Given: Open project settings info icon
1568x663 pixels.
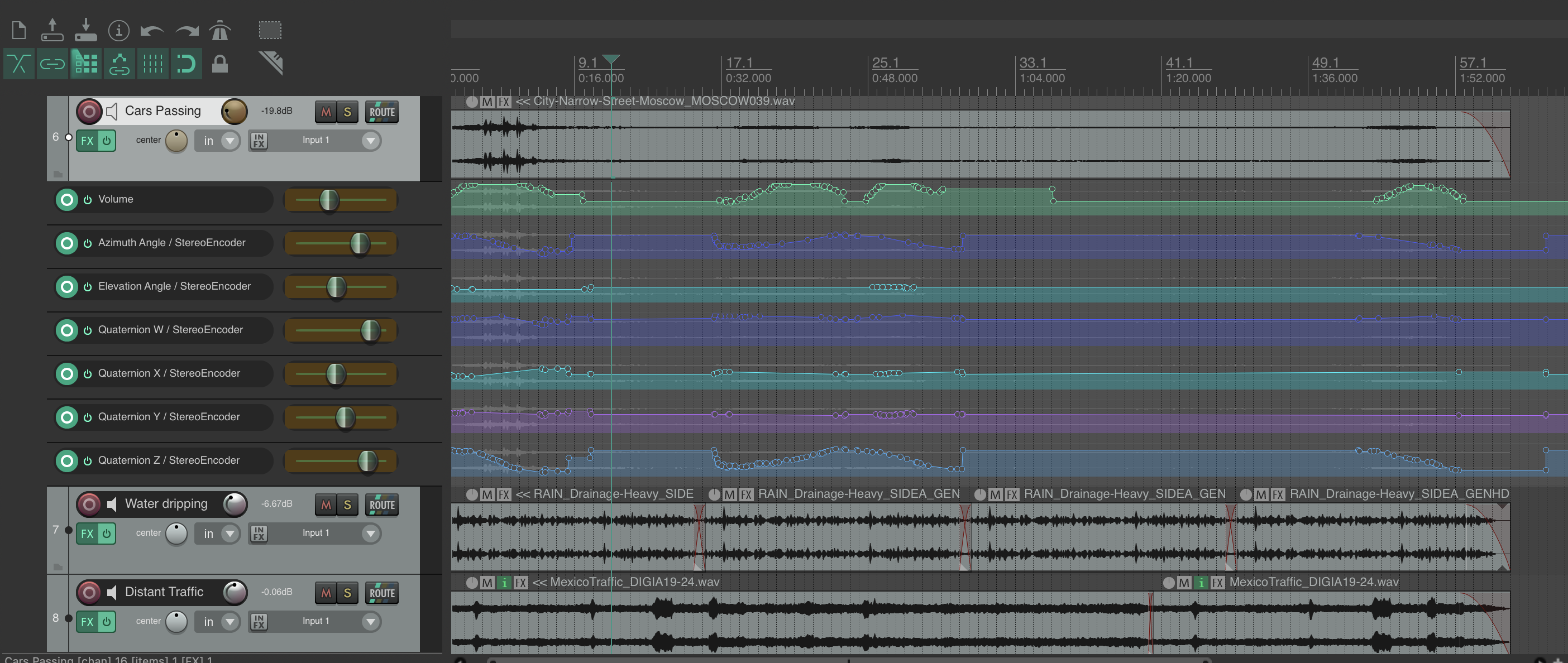Looking at the screenshot, I should coord(119,30).
